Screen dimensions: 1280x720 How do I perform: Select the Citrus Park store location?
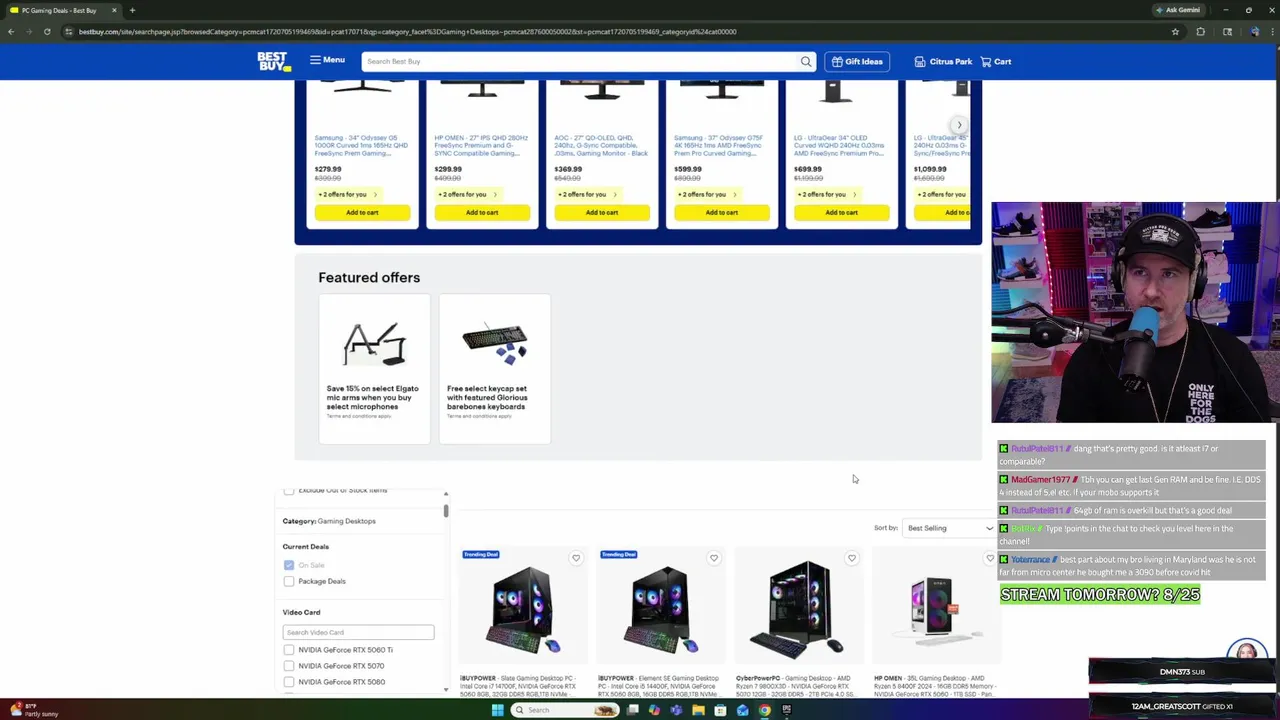[x=943, y=62]
